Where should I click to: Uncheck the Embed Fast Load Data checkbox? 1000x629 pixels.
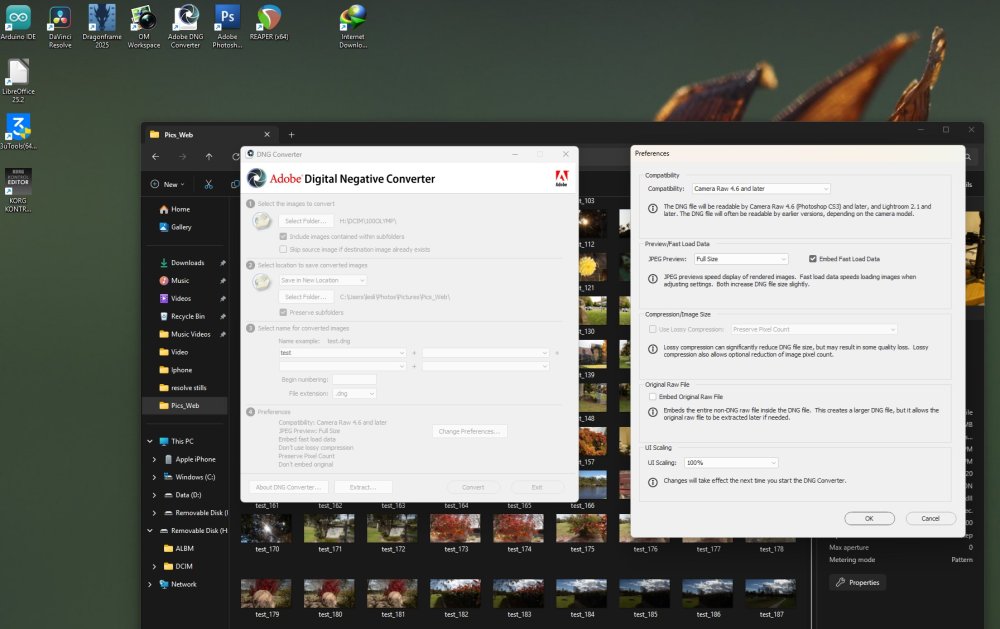(x=812, y=259)
